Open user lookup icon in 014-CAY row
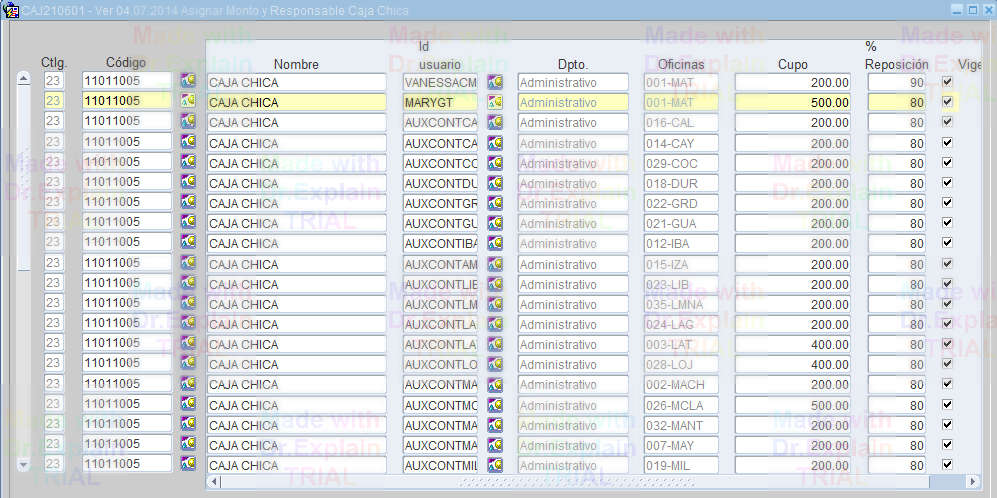Screen dimensions: 997x498 495,142
